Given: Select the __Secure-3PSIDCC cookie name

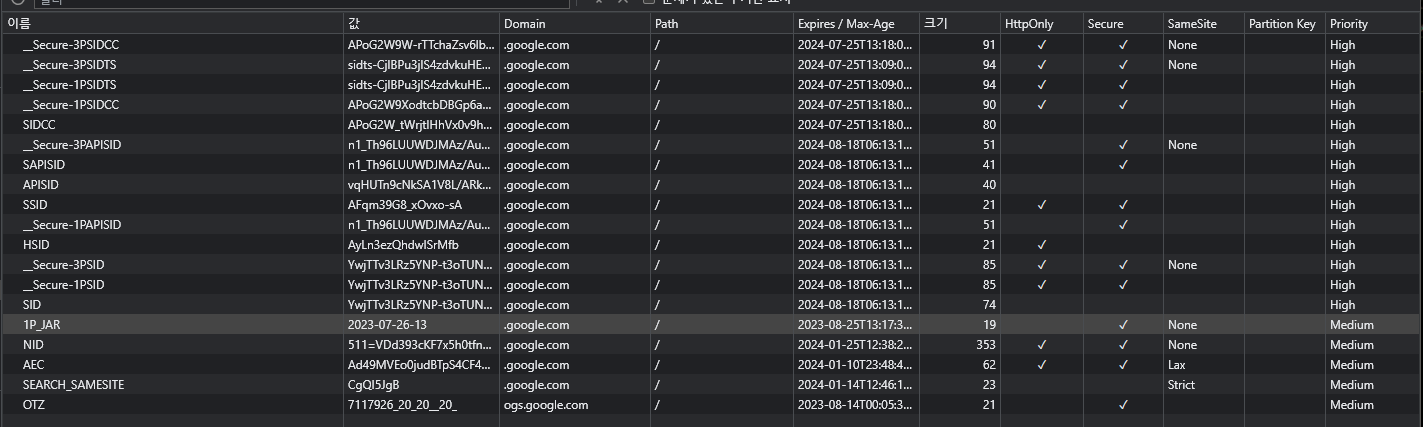Looking at the screenshot, I should (x=71, y=45).
